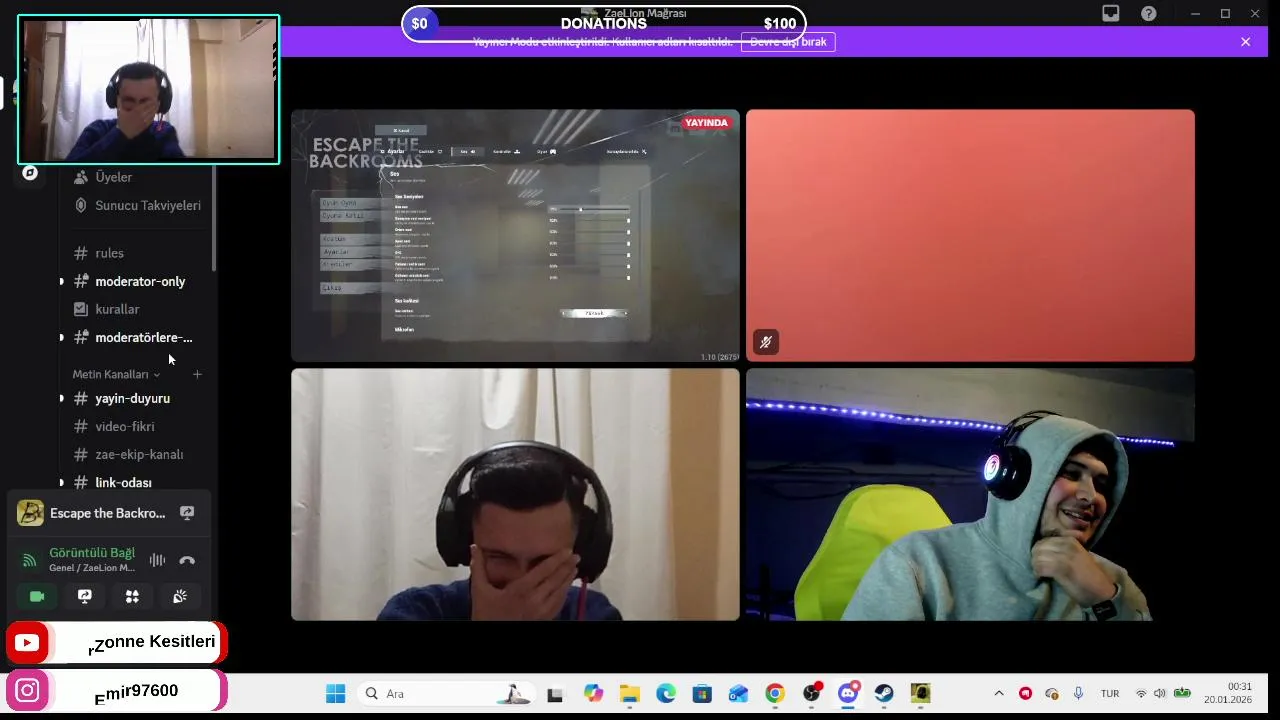1280x720 pixels.
Task: Toggle noise suppression waveform icon
Action: tap(157, 560)
